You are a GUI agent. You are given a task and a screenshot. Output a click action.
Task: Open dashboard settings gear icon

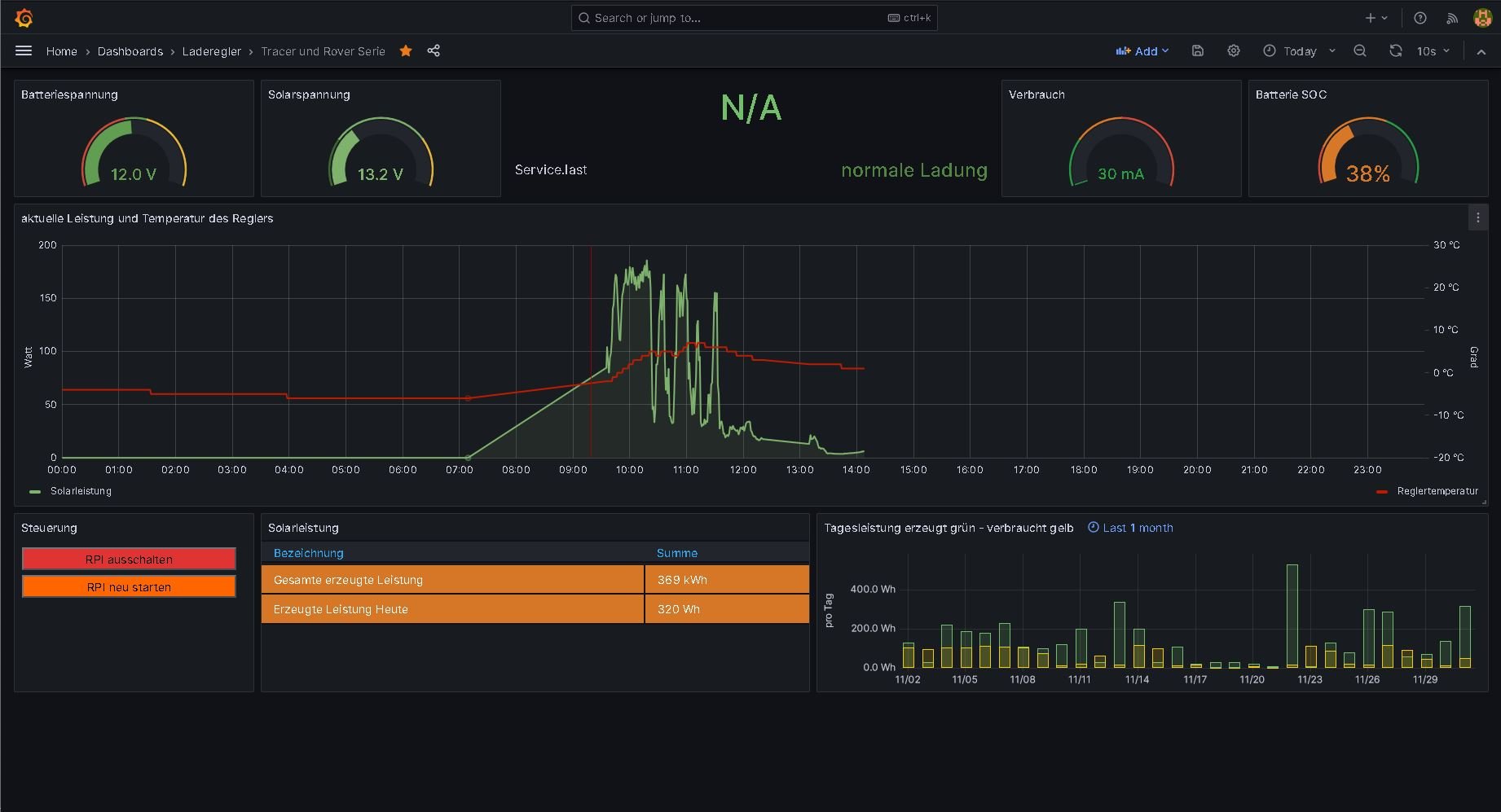[x=1234, y=50]
